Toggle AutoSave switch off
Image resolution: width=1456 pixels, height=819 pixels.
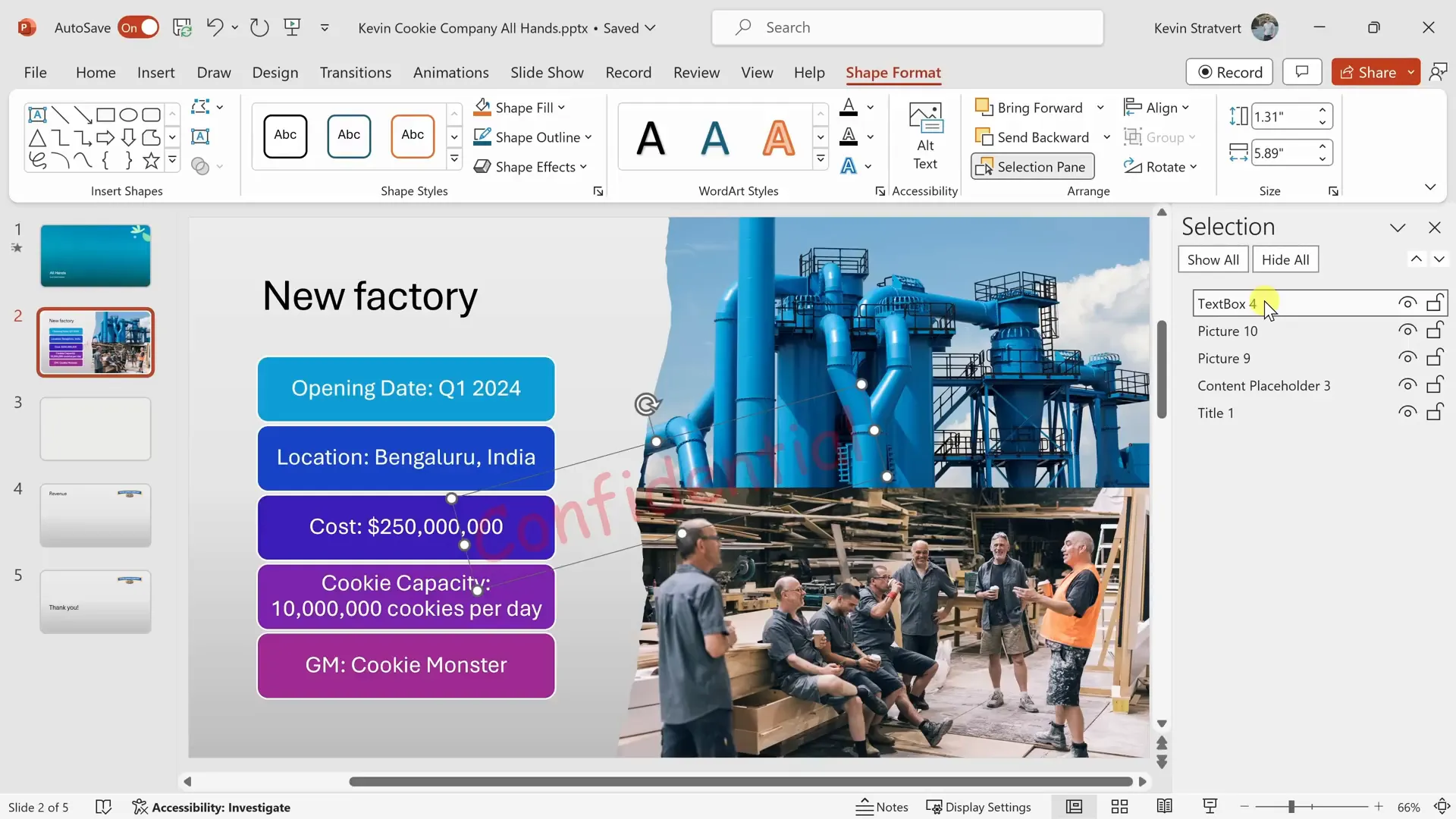[x=139, y=28]
